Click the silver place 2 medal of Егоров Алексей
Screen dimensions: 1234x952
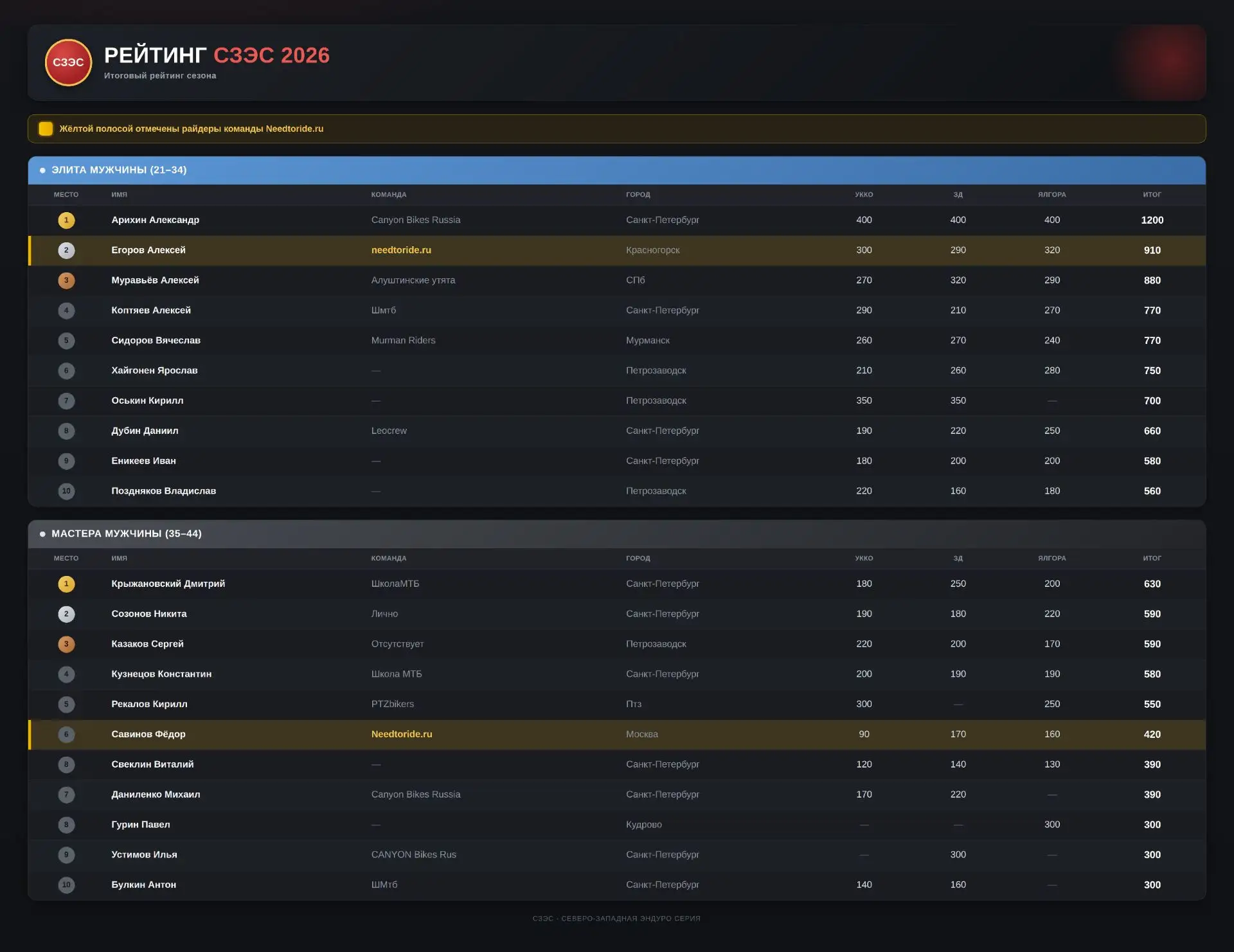[66, 250]
